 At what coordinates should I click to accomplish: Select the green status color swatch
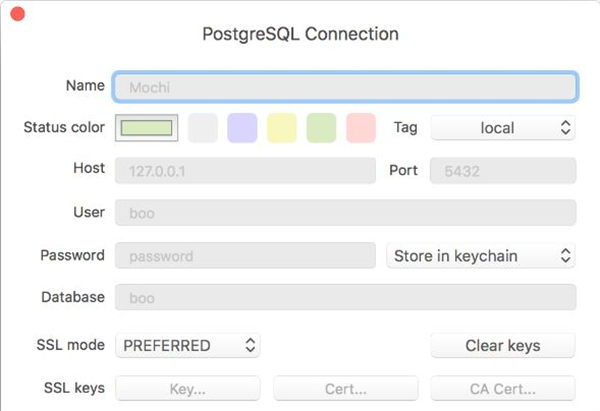[147, 128]
